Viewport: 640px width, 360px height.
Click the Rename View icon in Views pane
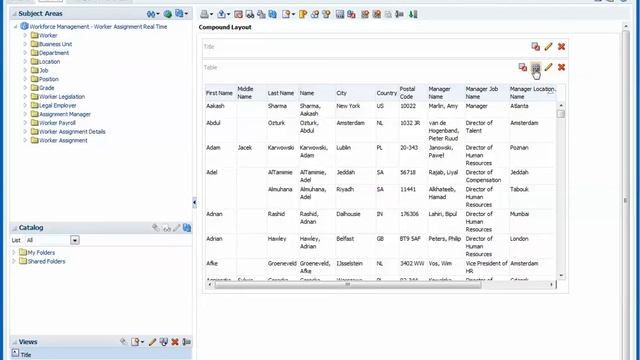[187, 342]
